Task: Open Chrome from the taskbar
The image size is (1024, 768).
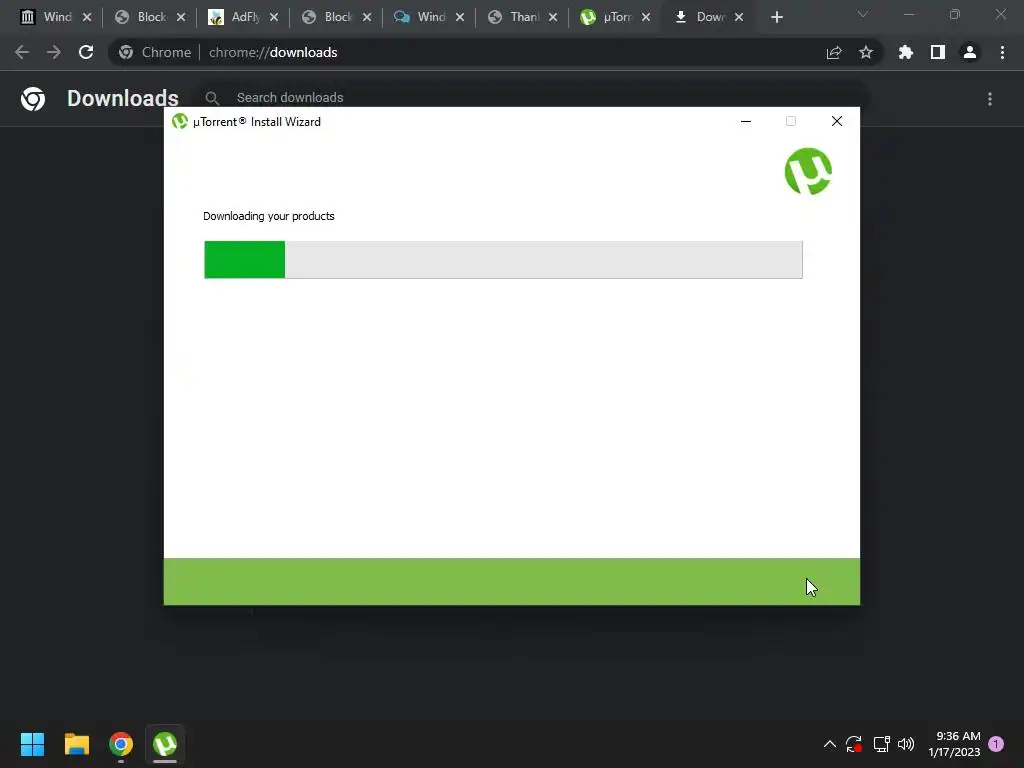Action: pos(121,744)
